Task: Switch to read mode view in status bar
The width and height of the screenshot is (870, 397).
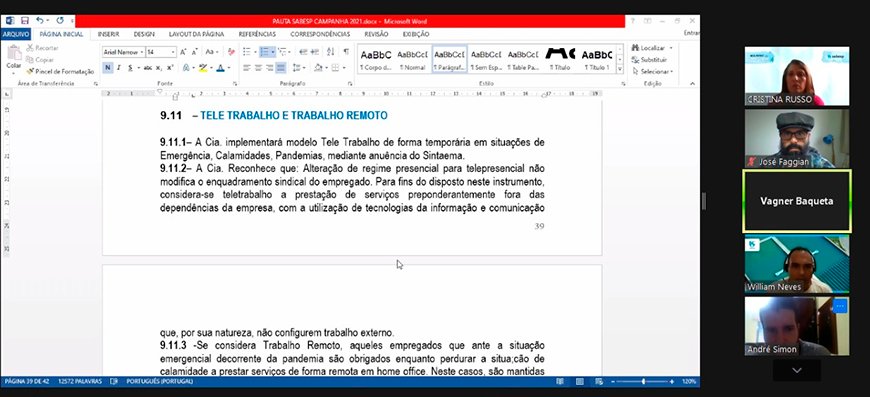Action: [560, 381]
